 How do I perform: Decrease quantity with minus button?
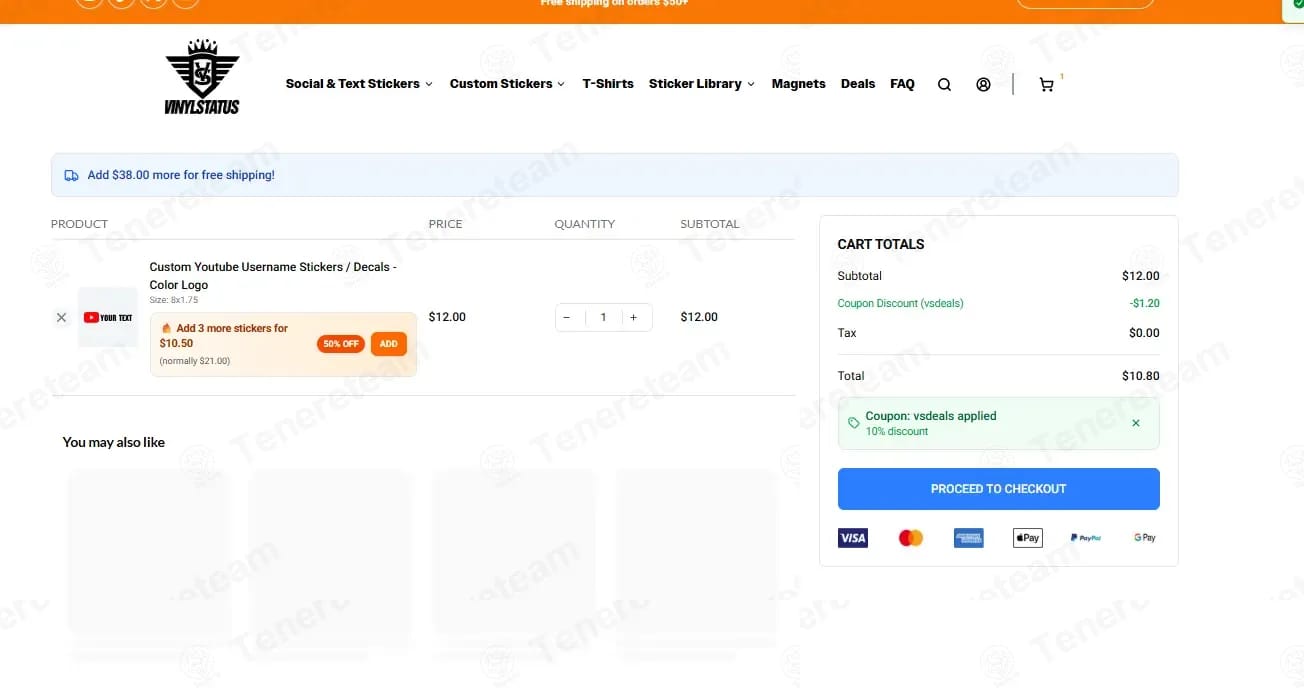[567, 317]
